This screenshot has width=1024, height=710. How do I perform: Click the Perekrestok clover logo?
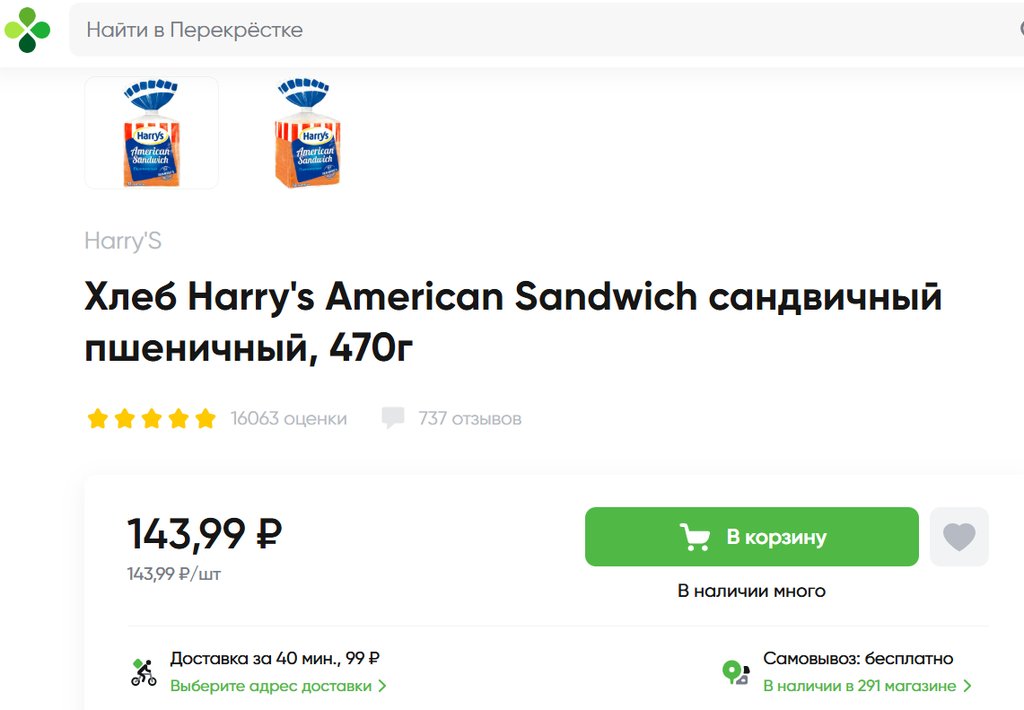[27, 30]
